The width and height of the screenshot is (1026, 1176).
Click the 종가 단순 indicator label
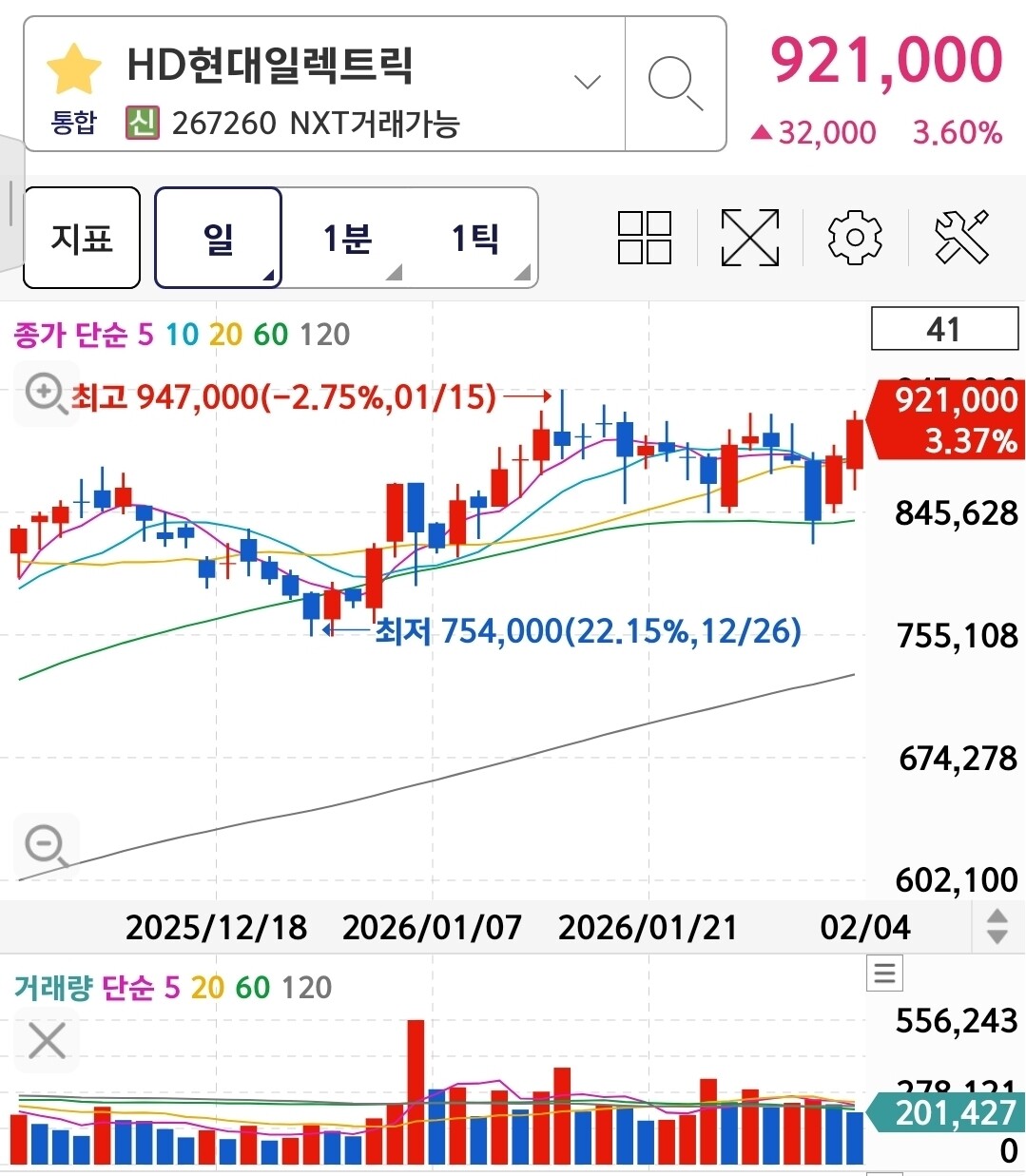[x=70, y=335]
